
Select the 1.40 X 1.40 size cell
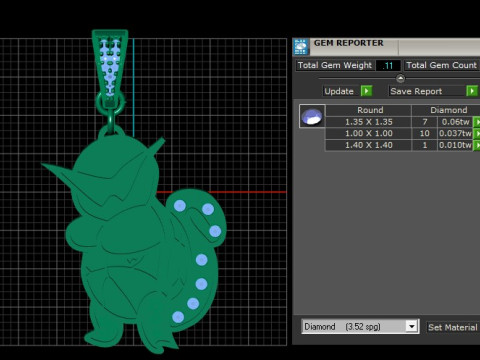369,145
